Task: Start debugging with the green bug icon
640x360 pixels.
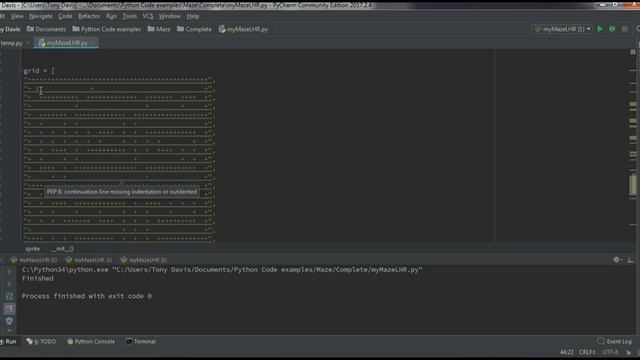Action: pos(612,29)
